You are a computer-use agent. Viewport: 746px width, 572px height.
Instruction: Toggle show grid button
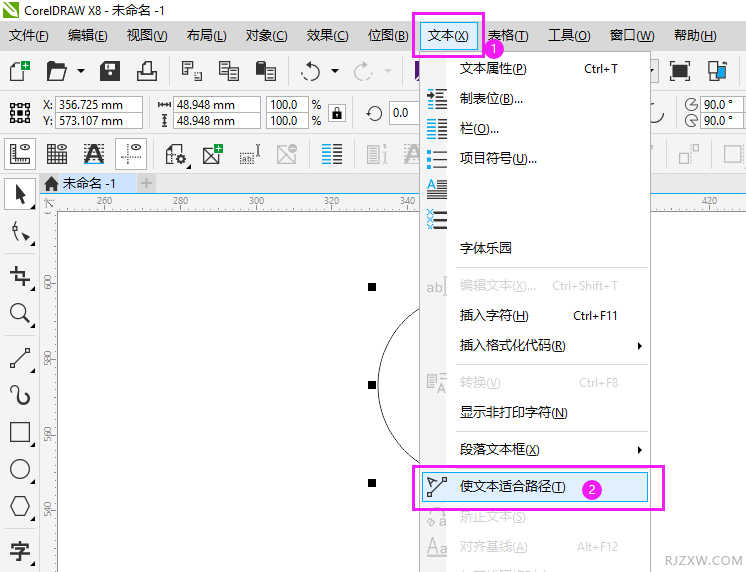click(x=57, y=154)
